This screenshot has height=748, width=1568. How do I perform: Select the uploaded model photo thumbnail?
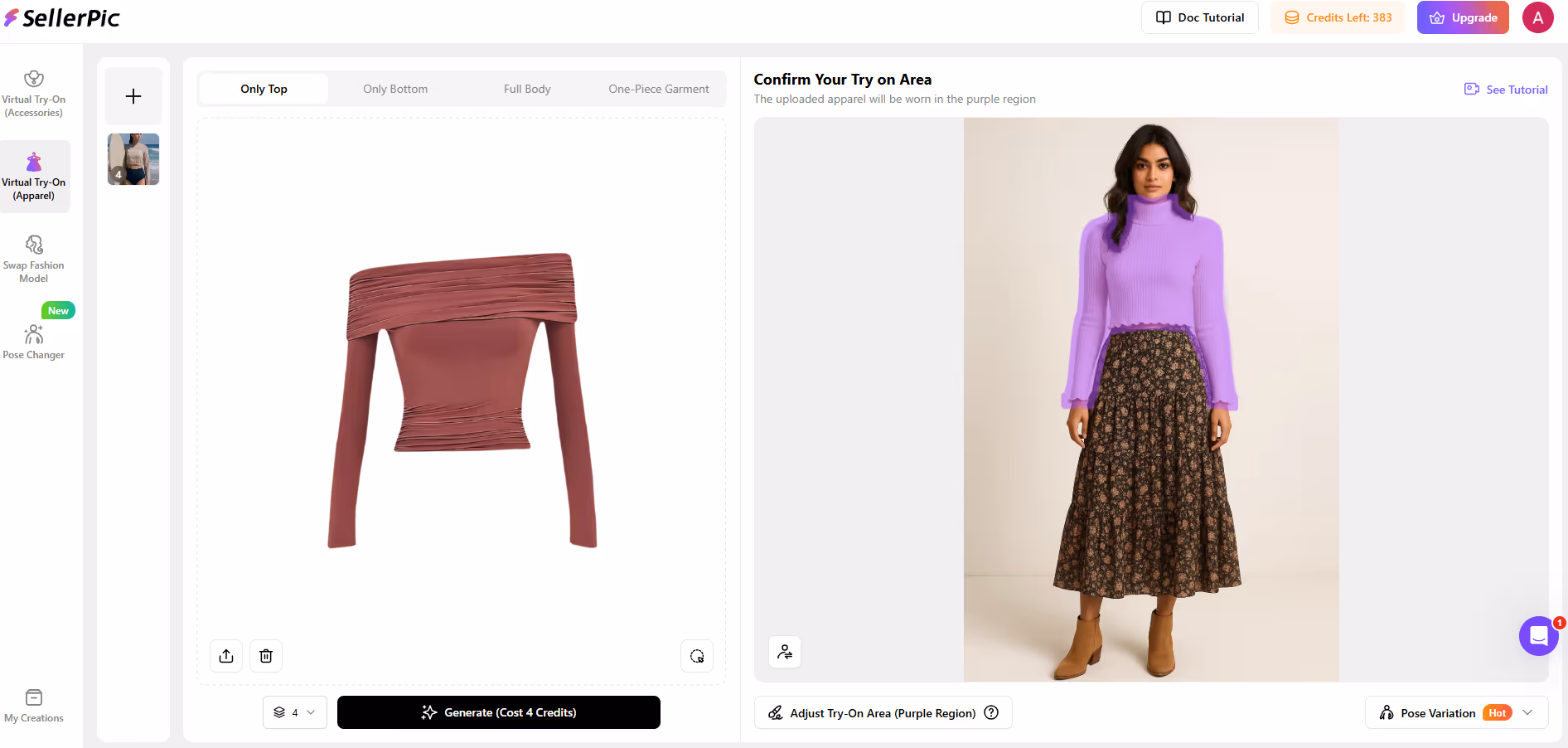(x=133, y=159)
